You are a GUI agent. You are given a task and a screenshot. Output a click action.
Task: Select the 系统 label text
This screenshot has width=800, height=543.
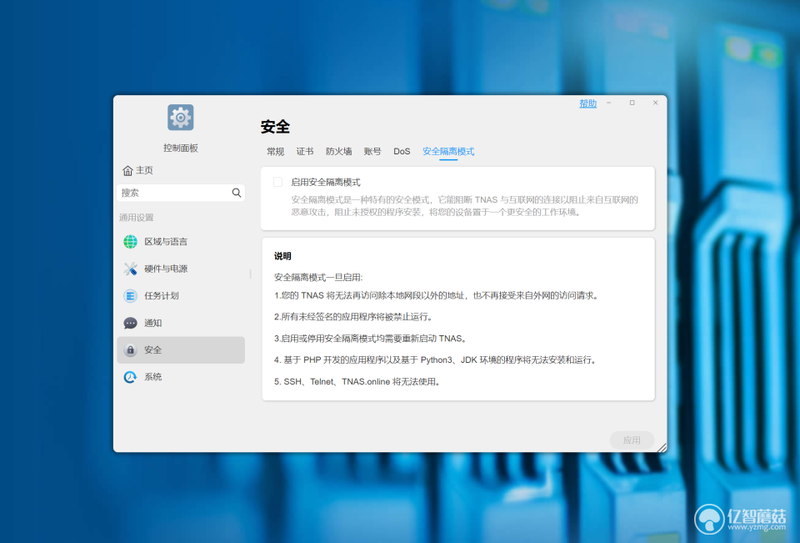tap(153, 377)
